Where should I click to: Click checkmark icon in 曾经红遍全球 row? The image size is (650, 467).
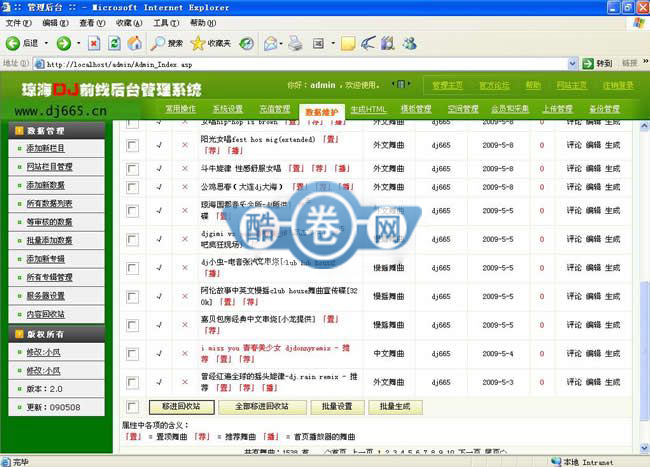coord(159,382)
